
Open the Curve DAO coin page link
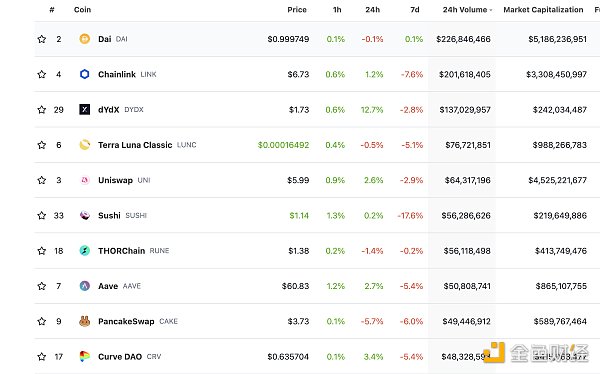(120, 356)
